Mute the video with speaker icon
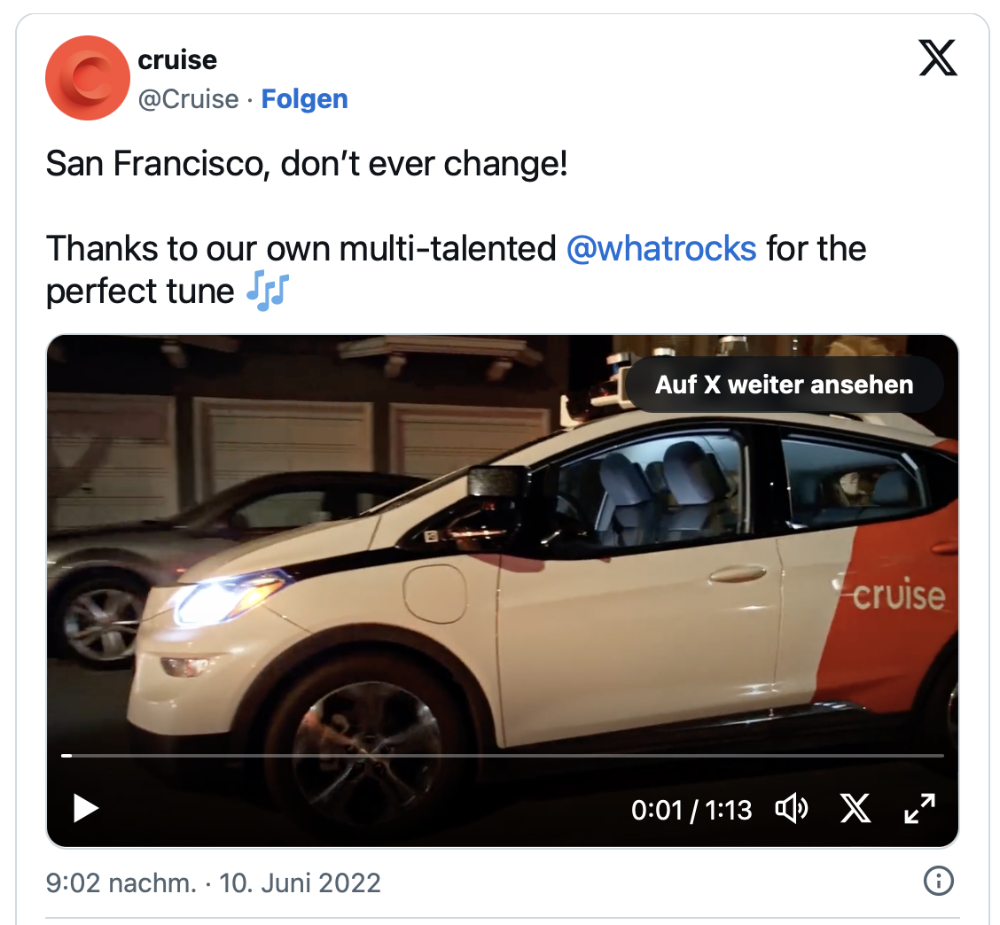This screenshot has height=925, width=1000. 791,809
